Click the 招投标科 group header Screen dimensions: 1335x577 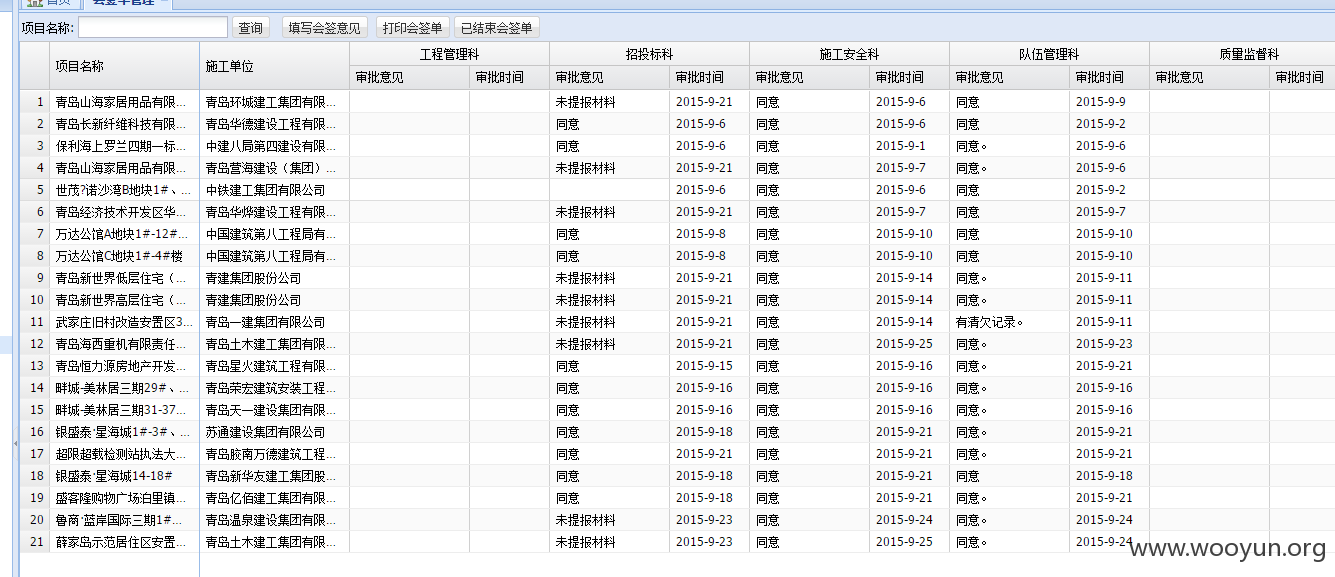[649, 54]
